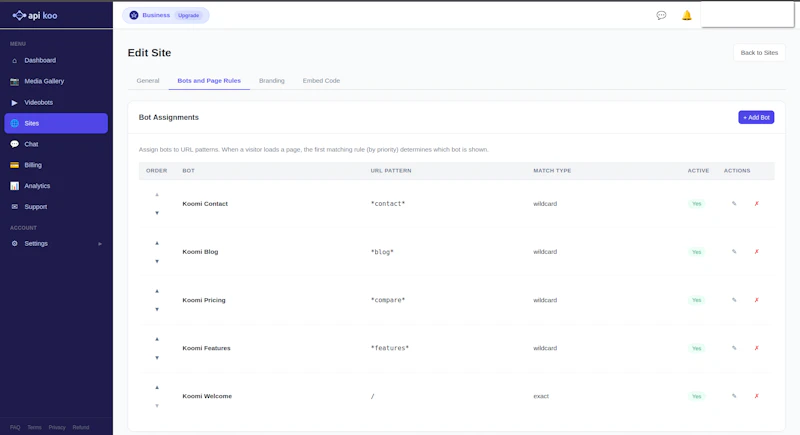Click the Business plan star icon

(x=134, y=15)
